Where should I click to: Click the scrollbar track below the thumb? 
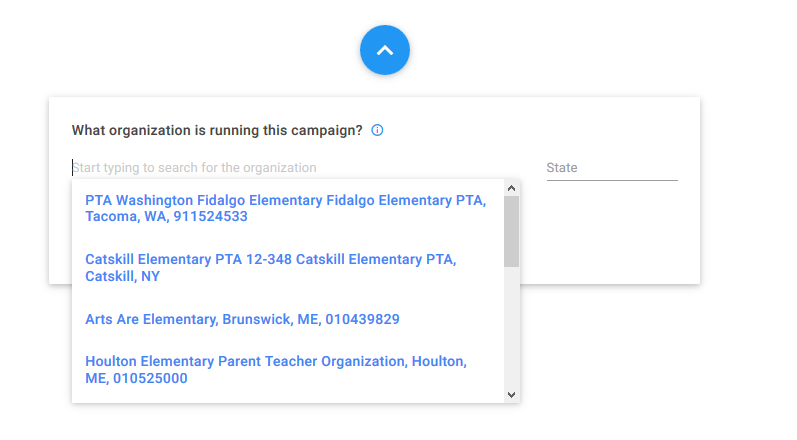pyautogui.click(x=511, y=328)
